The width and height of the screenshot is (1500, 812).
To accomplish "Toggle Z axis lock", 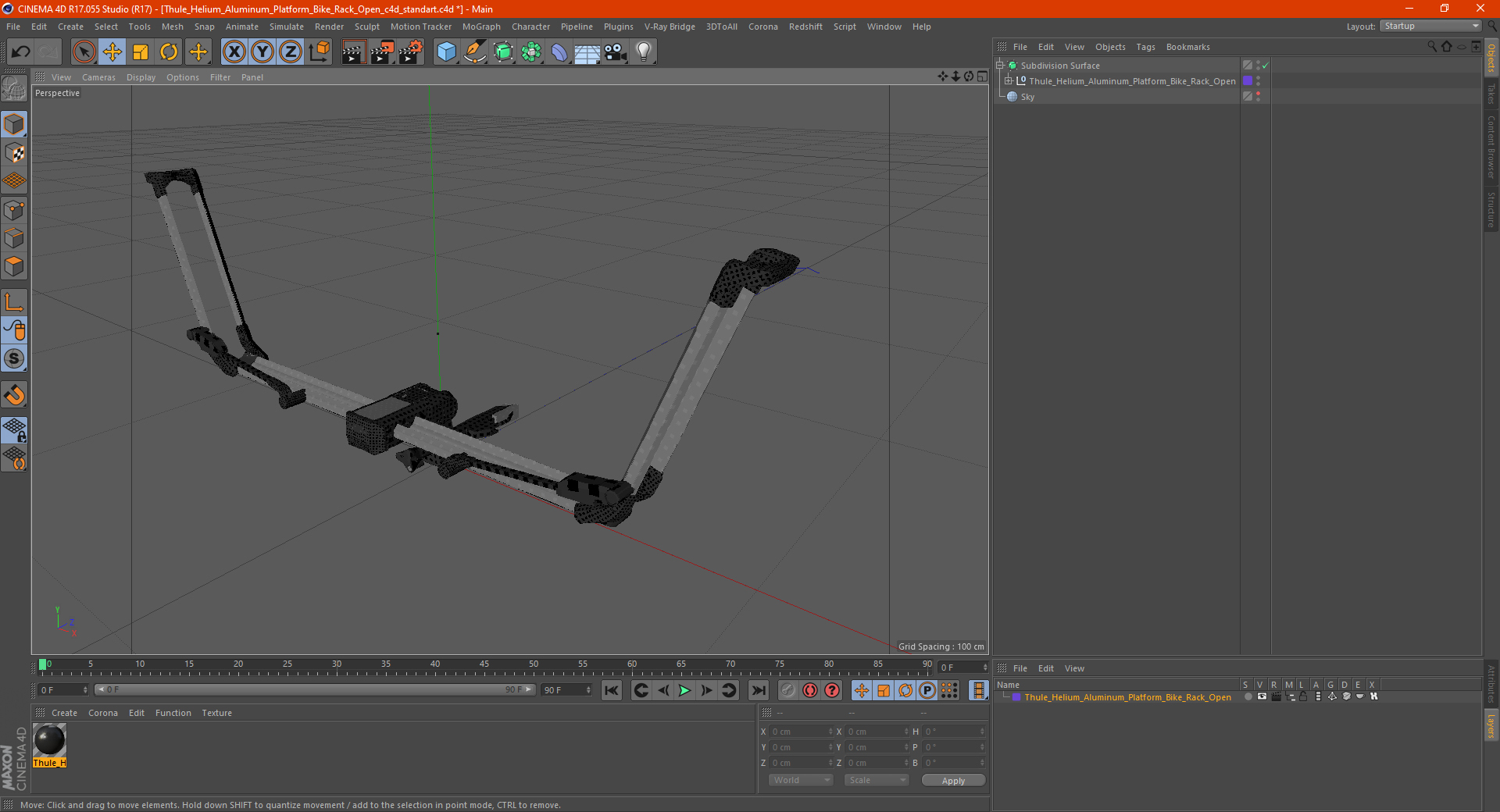I will [x=291, y=52].
